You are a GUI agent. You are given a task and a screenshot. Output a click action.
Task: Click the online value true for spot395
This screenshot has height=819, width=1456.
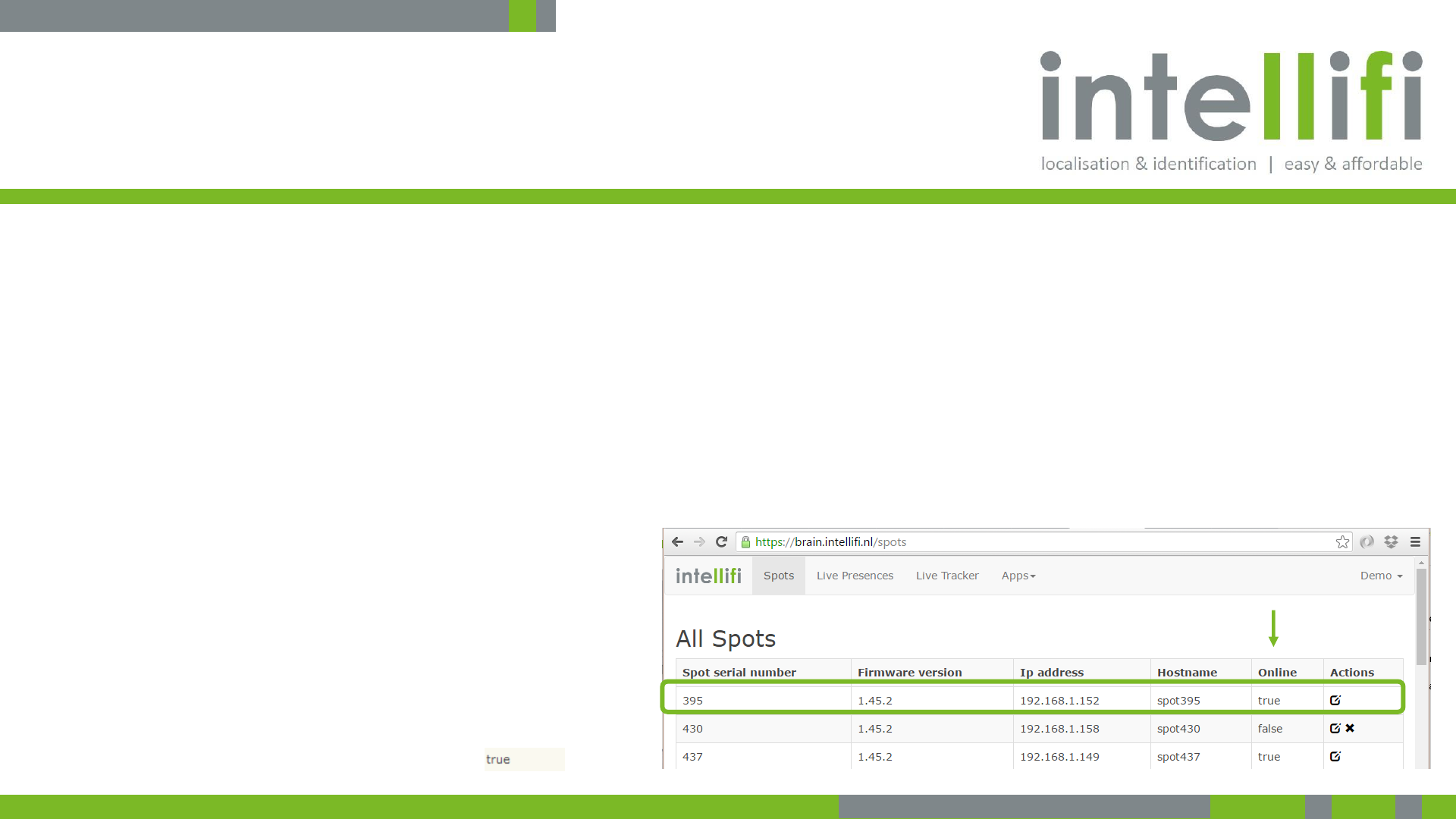point(1269,700)
